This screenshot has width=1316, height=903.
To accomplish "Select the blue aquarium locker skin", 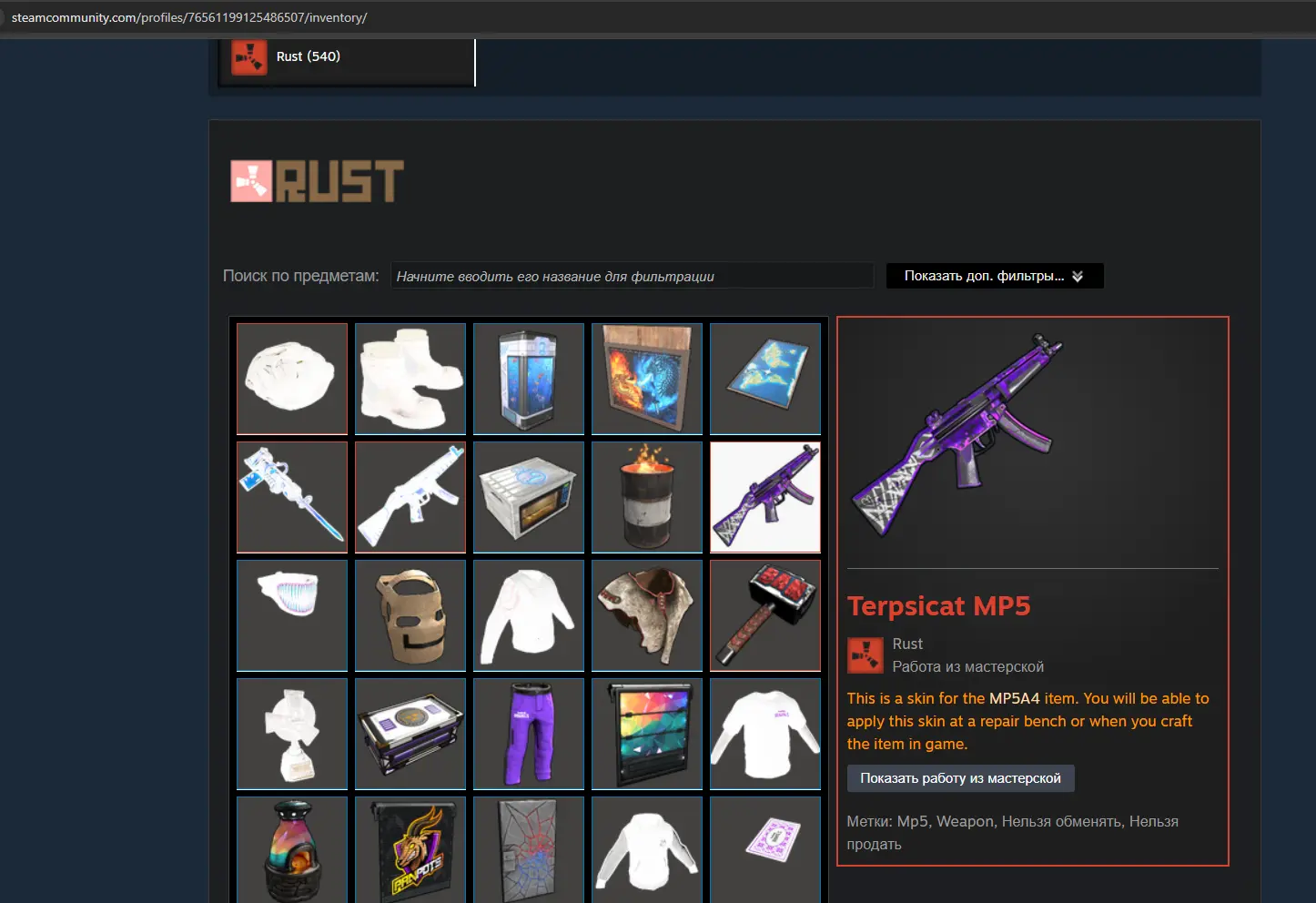I will 529,379.
